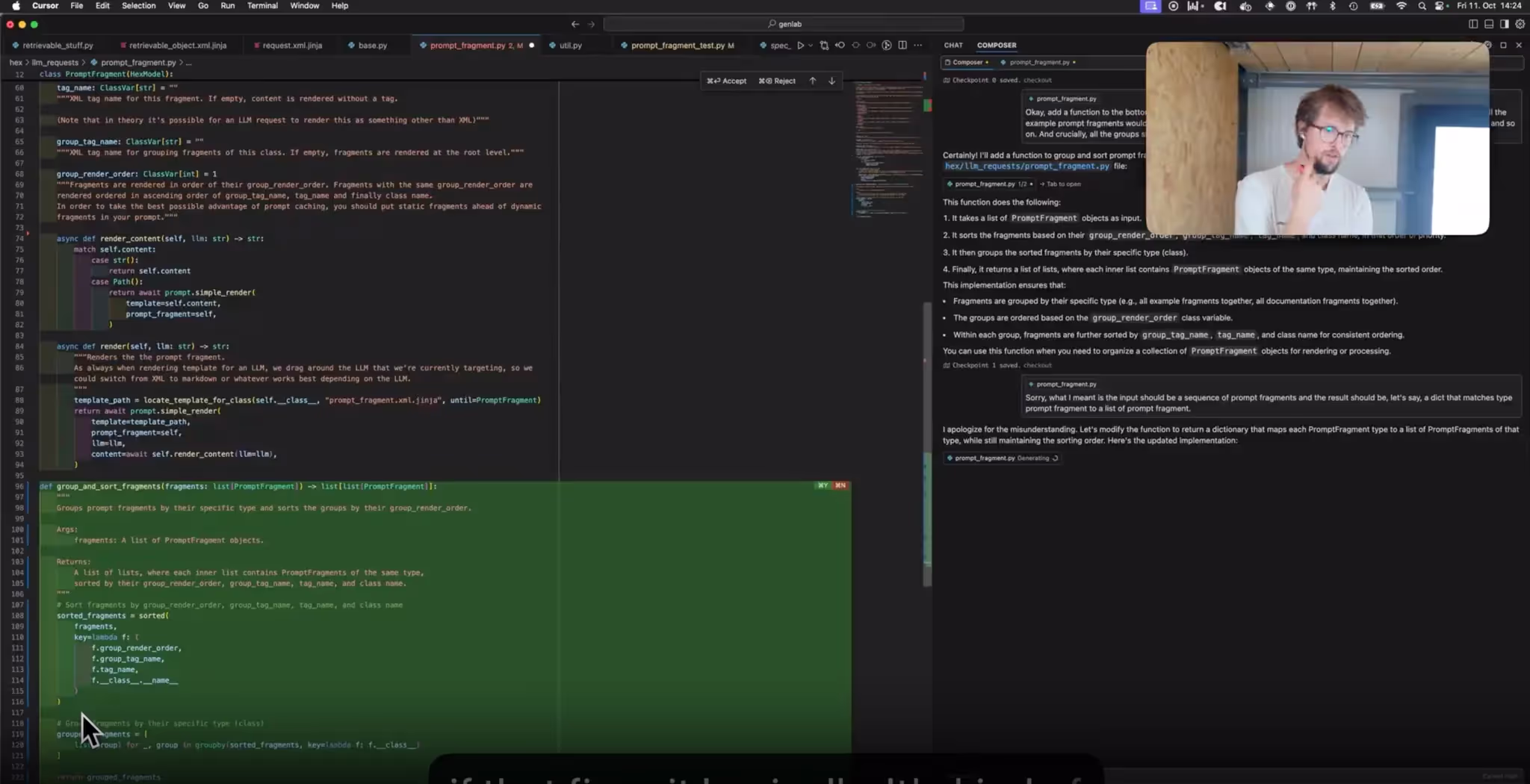Jump to next diff with down arrow
This screenshot has width=1530, height=784.
(x=831, y=81)
